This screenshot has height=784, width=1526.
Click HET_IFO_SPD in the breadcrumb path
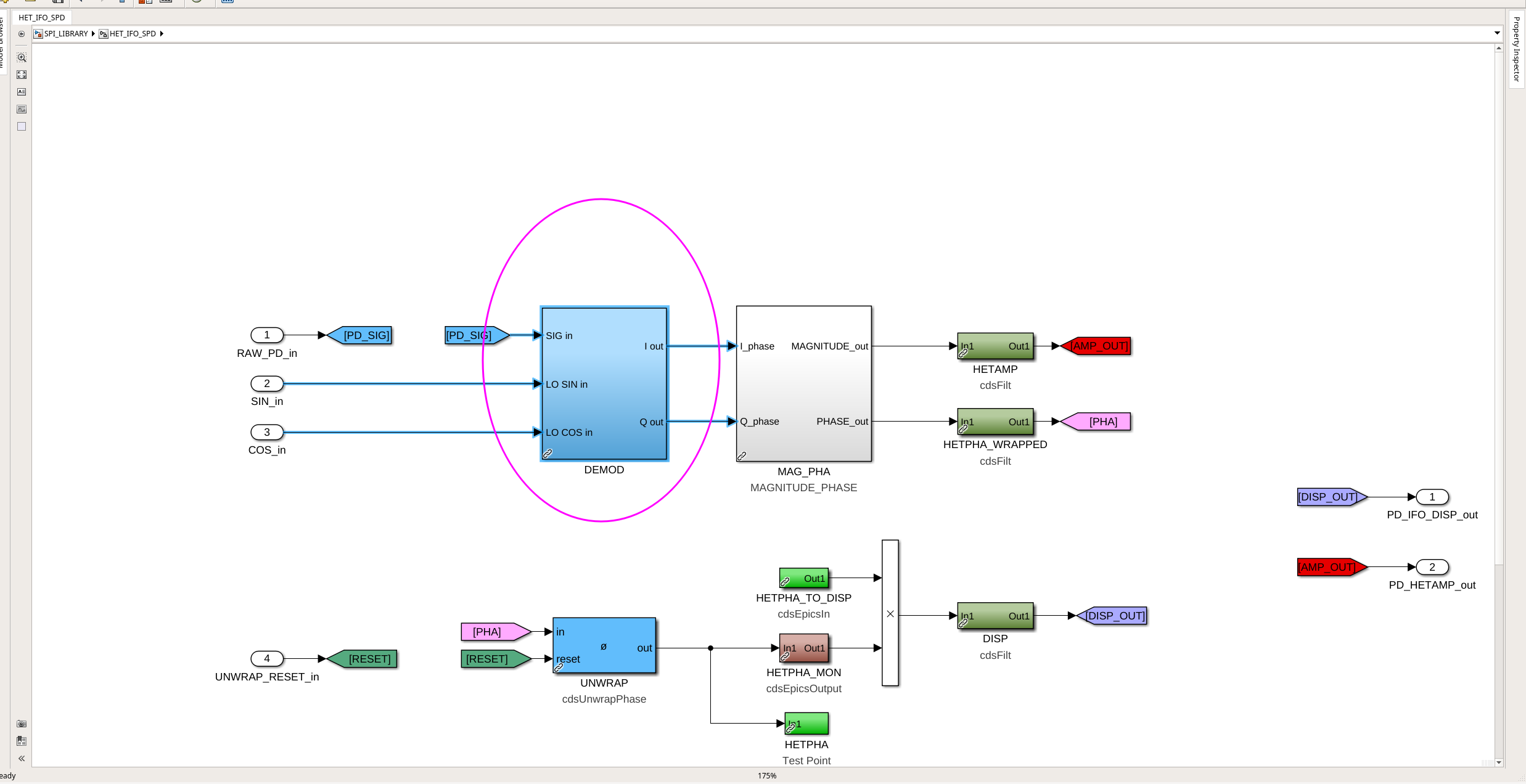133,34
